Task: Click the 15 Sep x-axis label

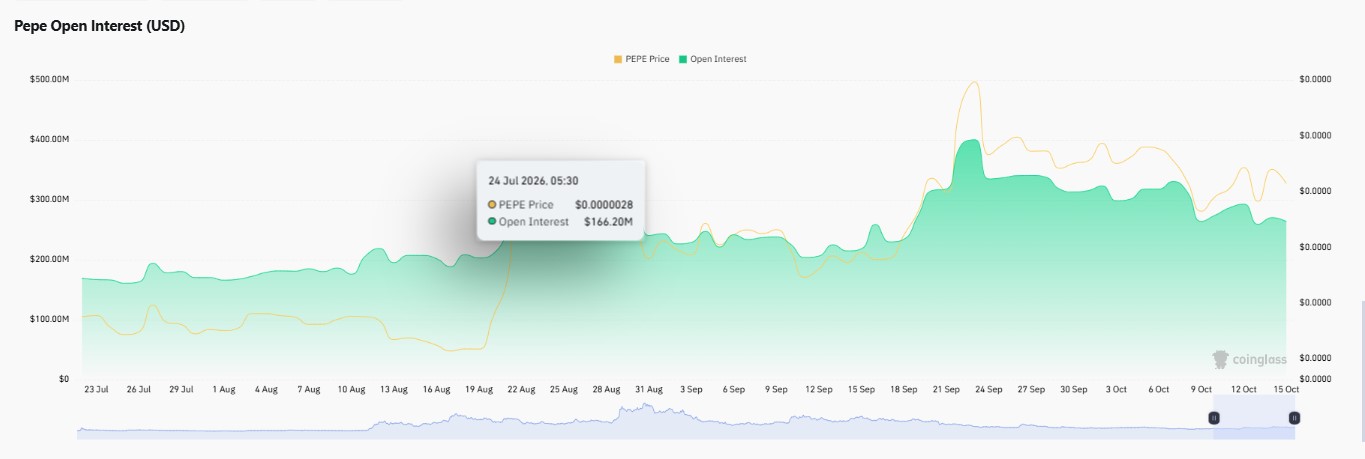Action: pyautogui.click(x=861, y=388)
